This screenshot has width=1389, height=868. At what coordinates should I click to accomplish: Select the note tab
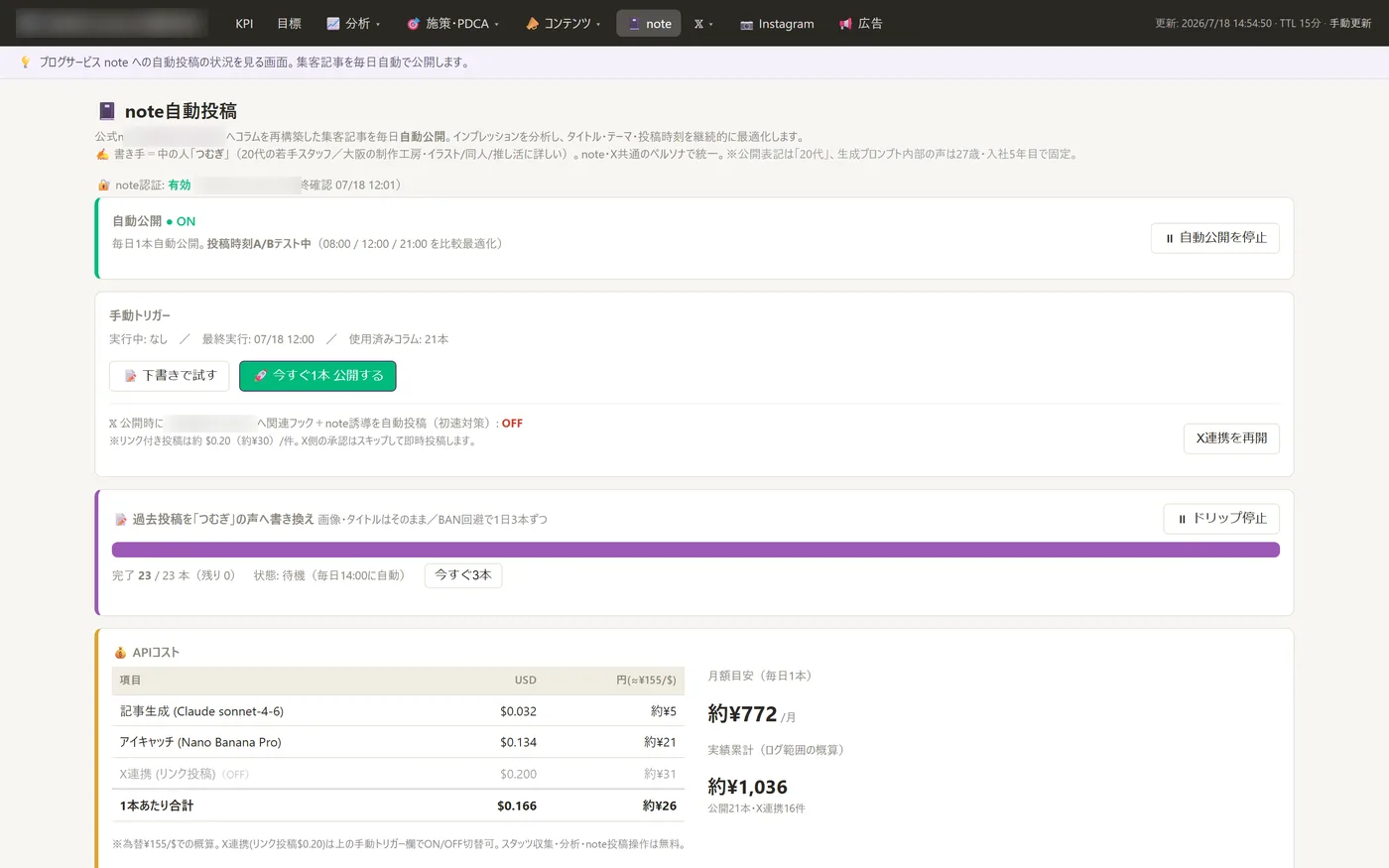click(x=649, y=24)
